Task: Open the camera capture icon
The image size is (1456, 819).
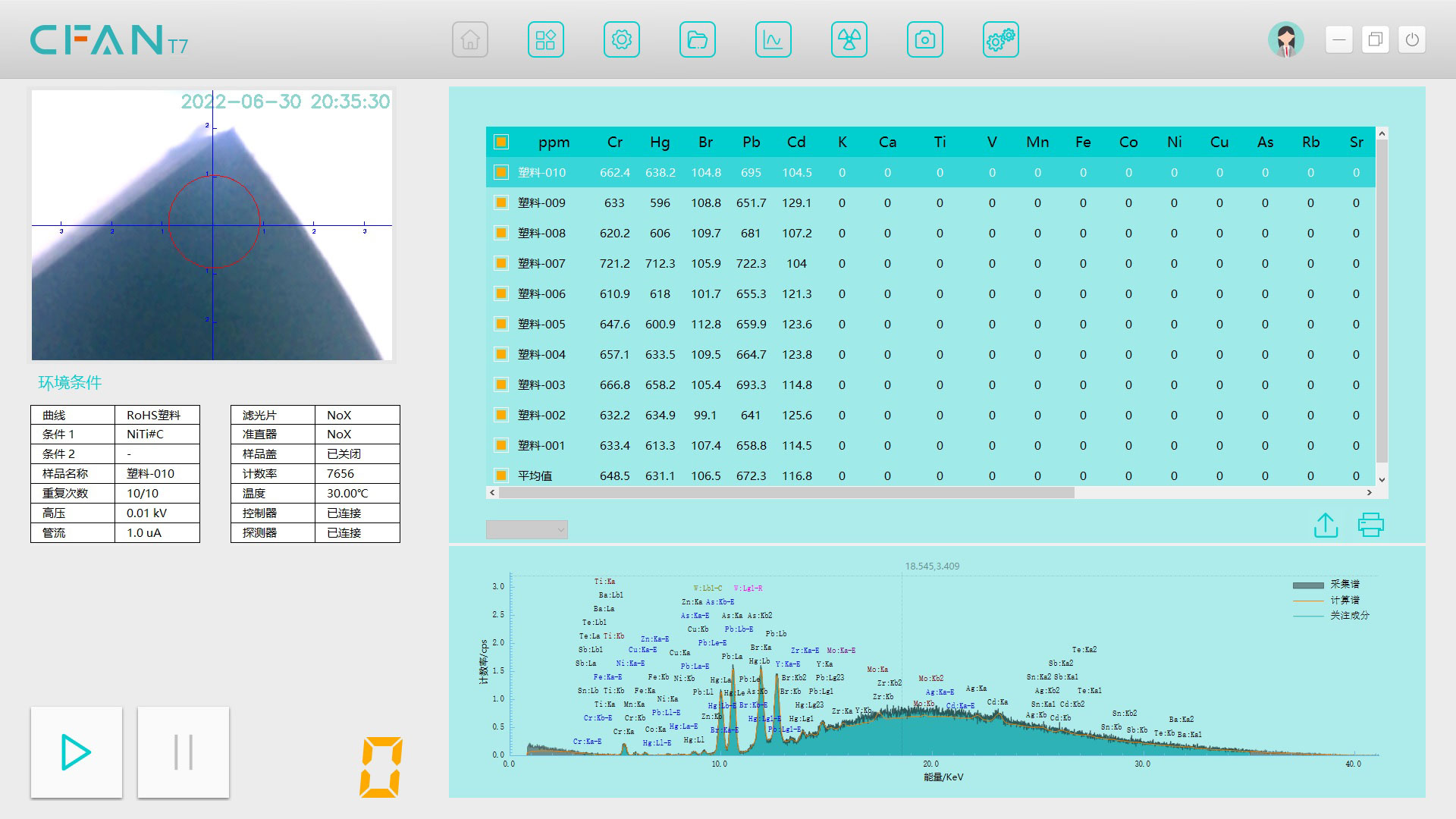Action: tap(925, 39)
